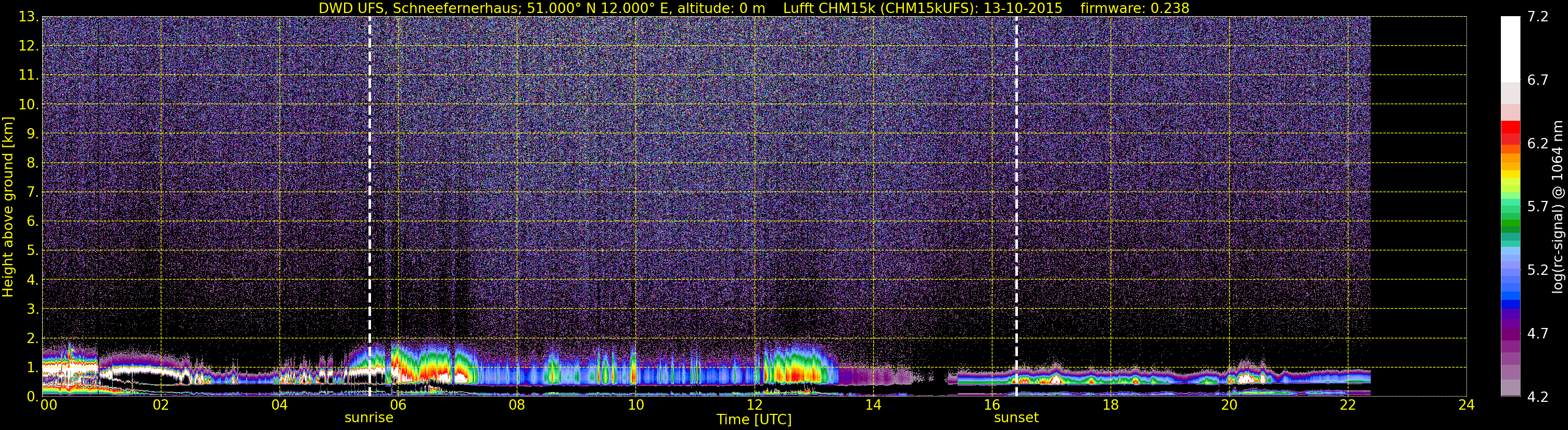Click the 'firmware: 0.238' text

tap(1134, 8)
